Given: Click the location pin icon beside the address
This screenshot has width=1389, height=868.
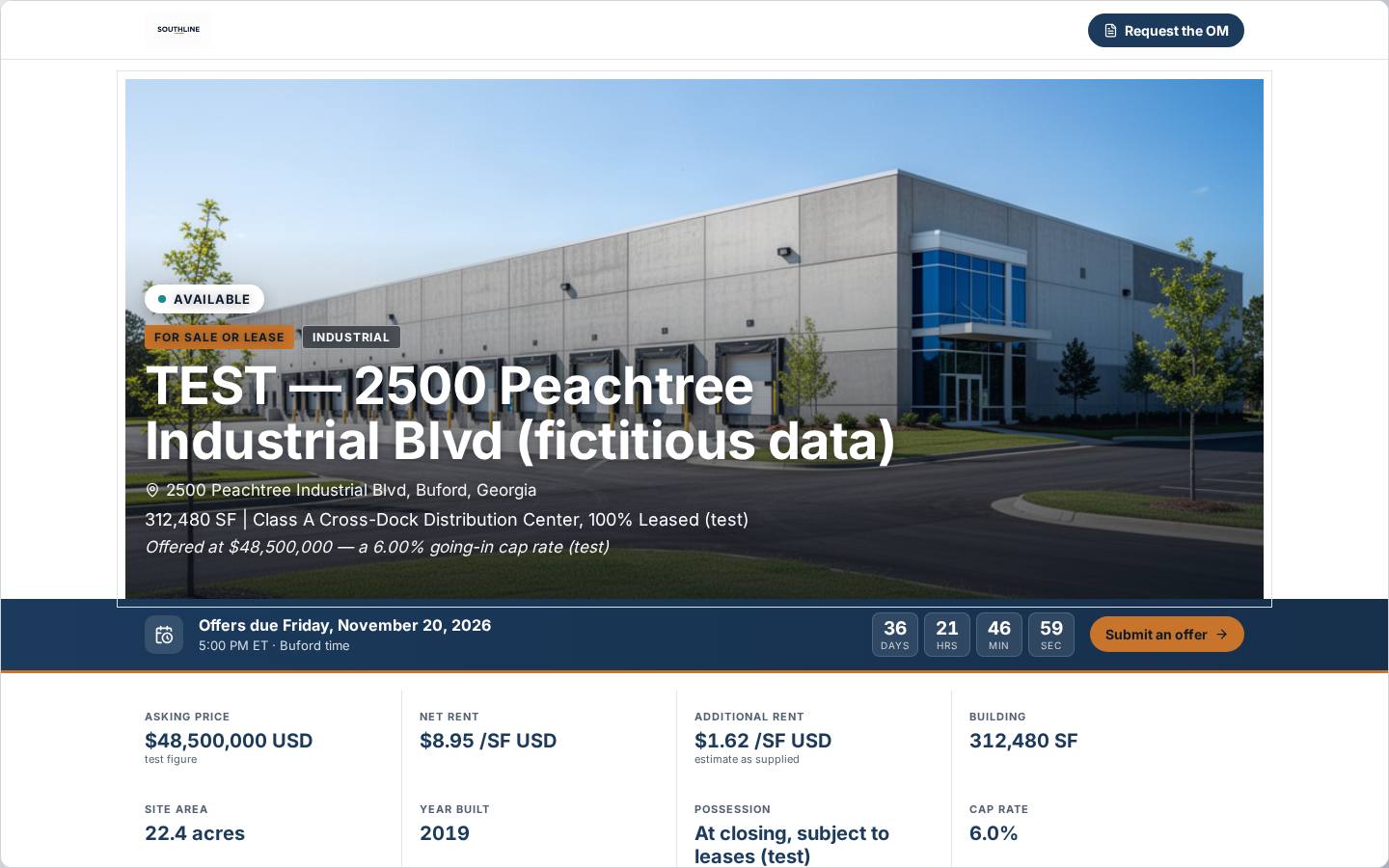Looking at the screenshot, I should tap(152, 490).
